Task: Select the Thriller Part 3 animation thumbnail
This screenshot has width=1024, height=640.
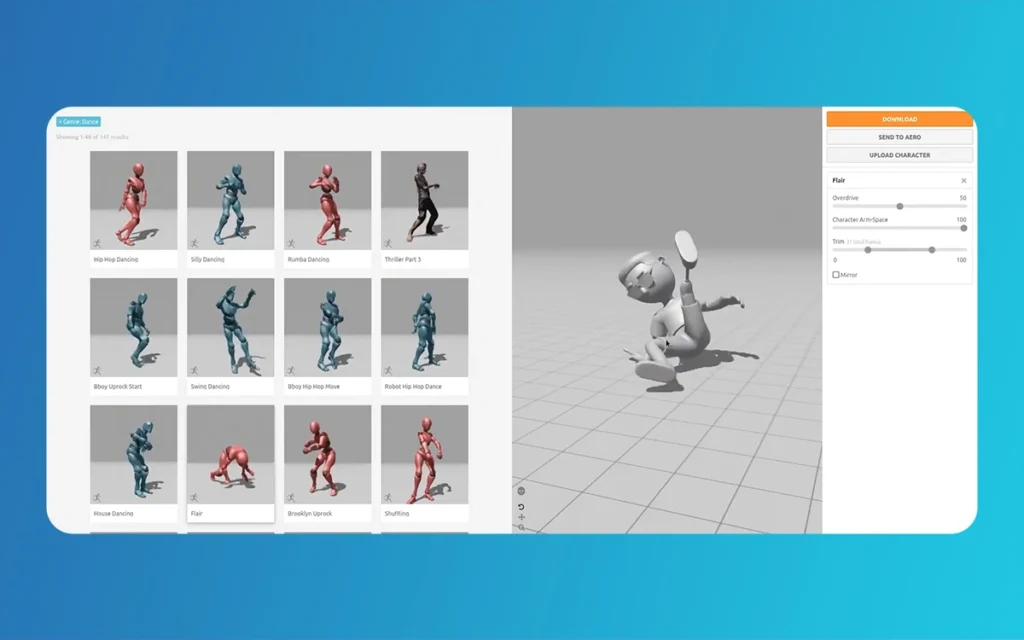Action: (x=424, y=200)
